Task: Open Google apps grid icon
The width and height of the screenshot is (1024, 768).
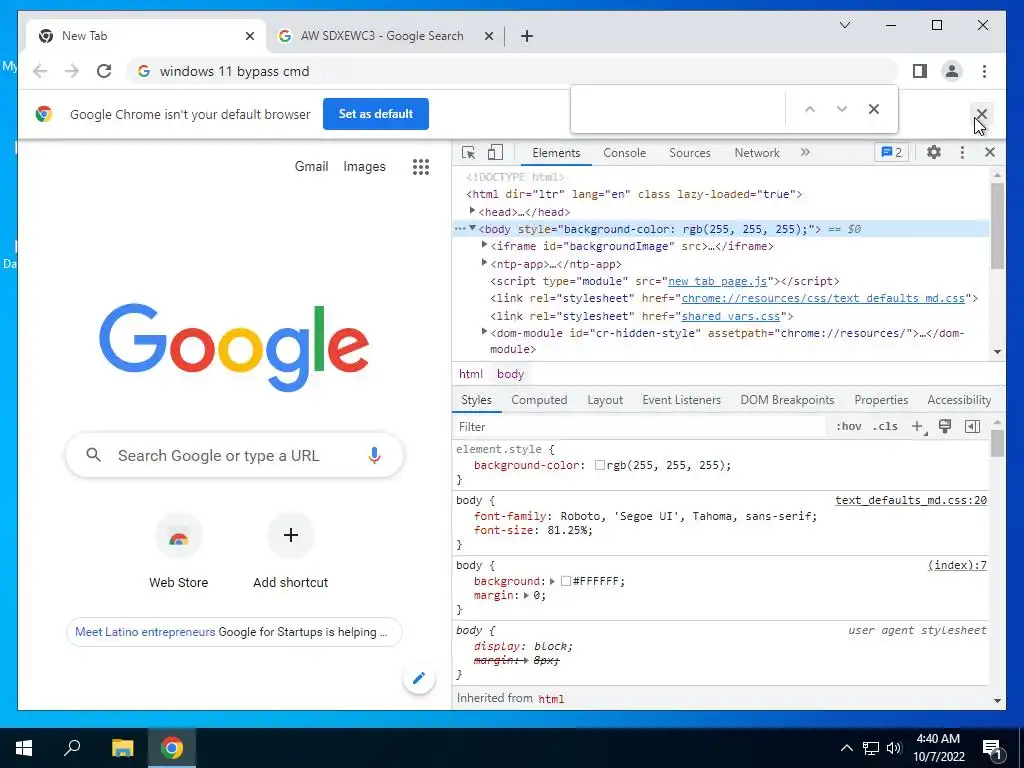Action: (421, 167)
